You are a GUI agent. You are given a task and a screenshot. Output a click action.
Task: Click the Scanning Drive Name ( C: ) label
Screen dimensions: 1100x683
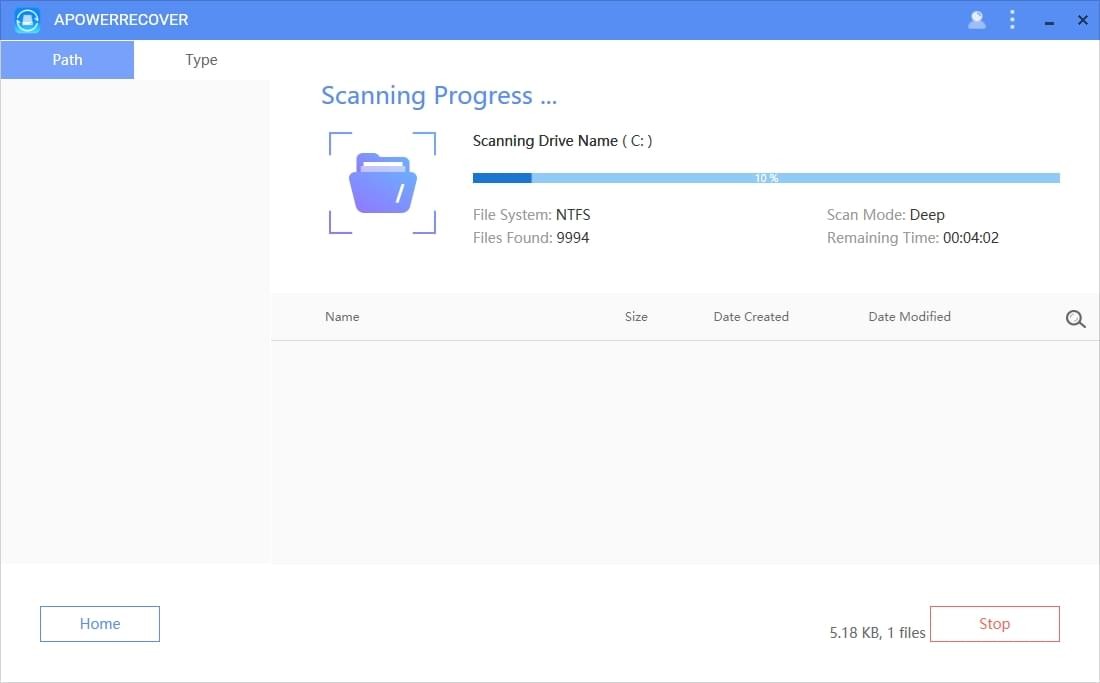(562, 140)
